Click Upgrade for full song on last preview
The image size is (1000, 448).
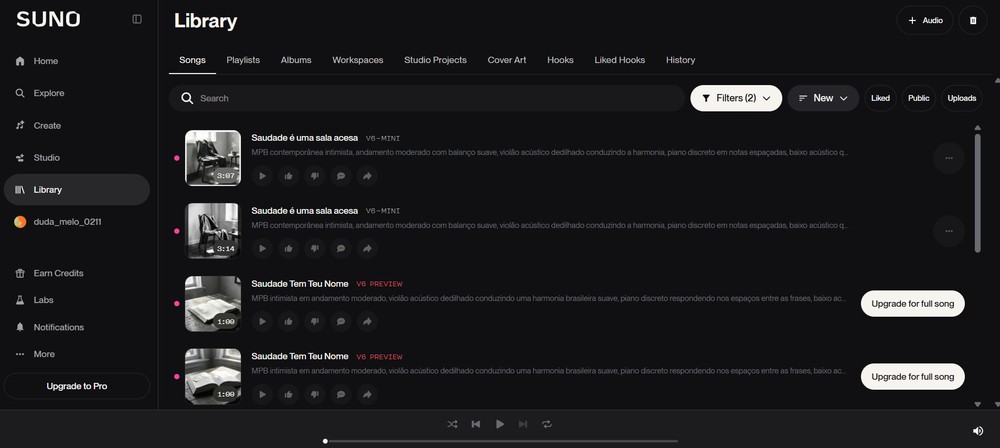[913, 377]
